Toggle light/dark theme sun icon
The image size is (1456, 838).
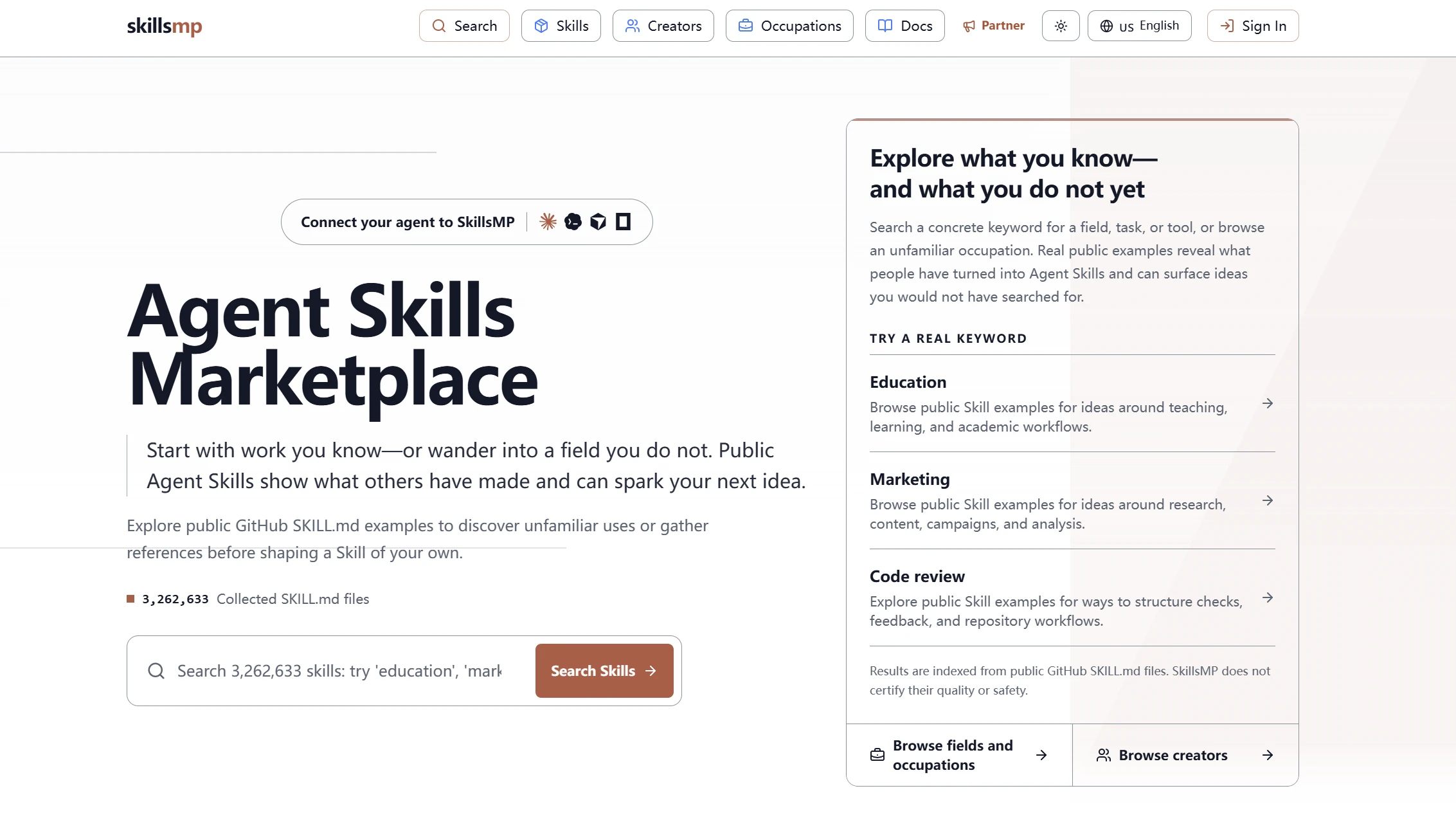(x=1061, y=26)
